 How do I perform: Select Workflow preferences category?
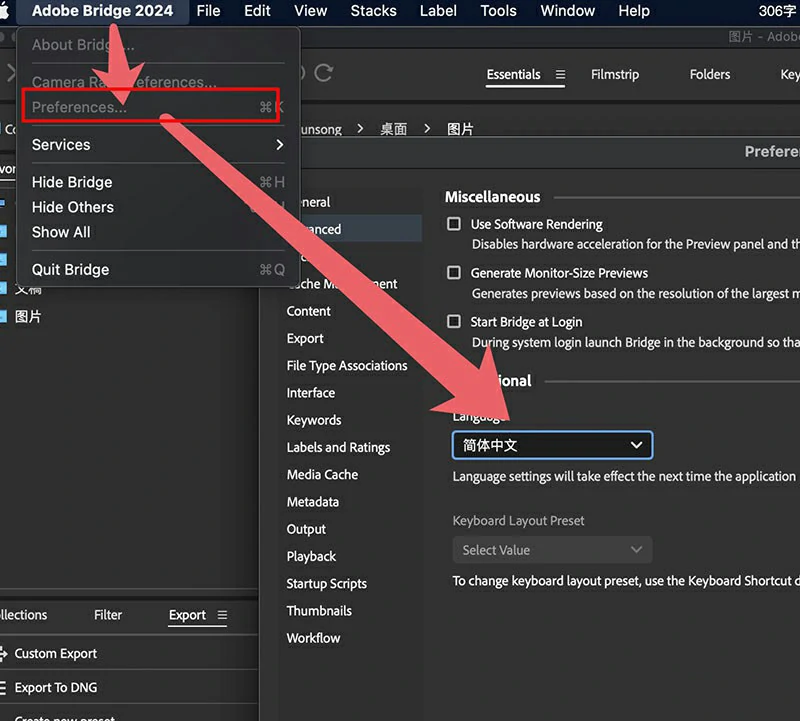click(x=313, y=638)
